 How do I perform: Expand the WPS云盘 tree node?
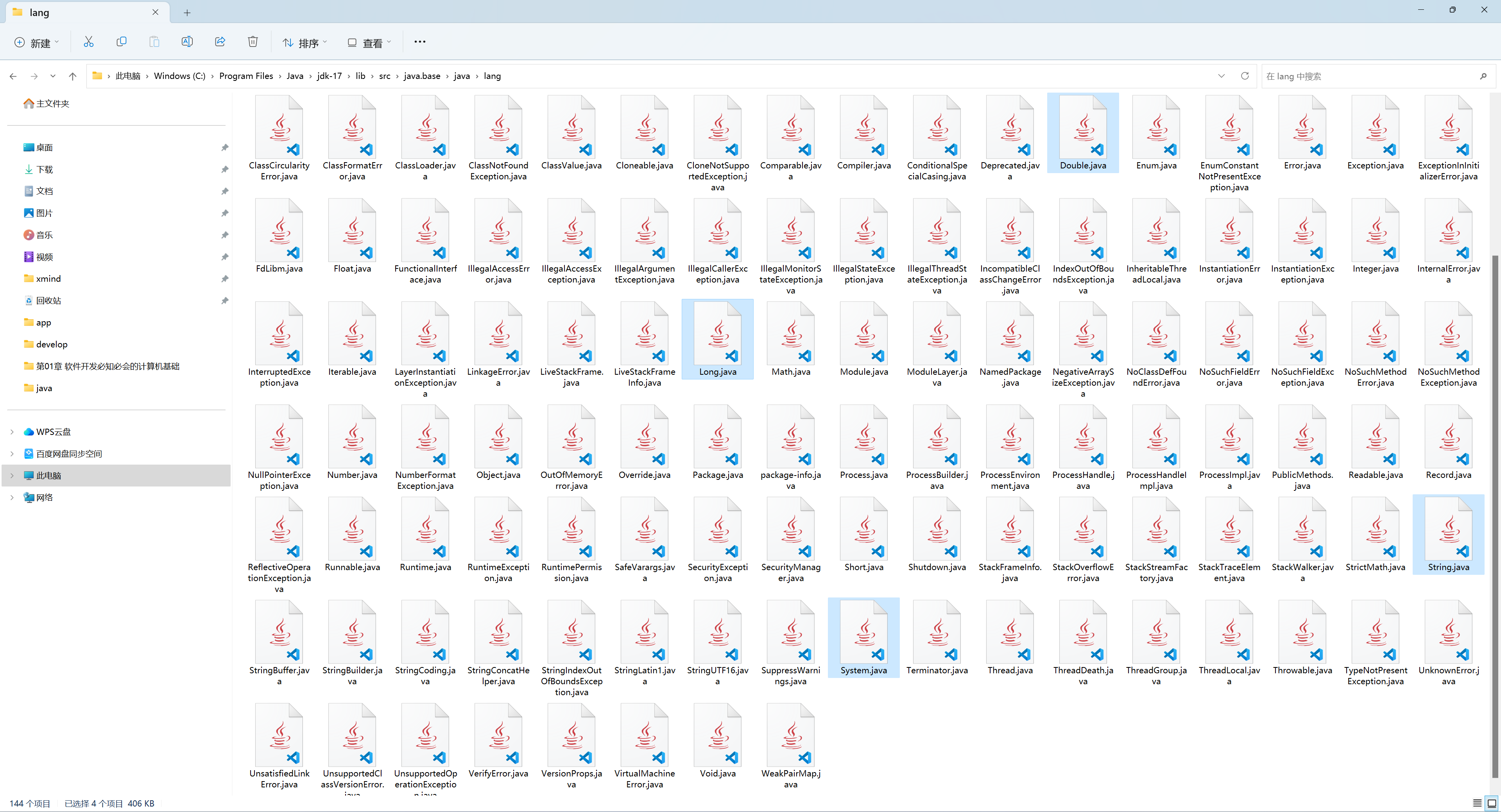[12, 432]
